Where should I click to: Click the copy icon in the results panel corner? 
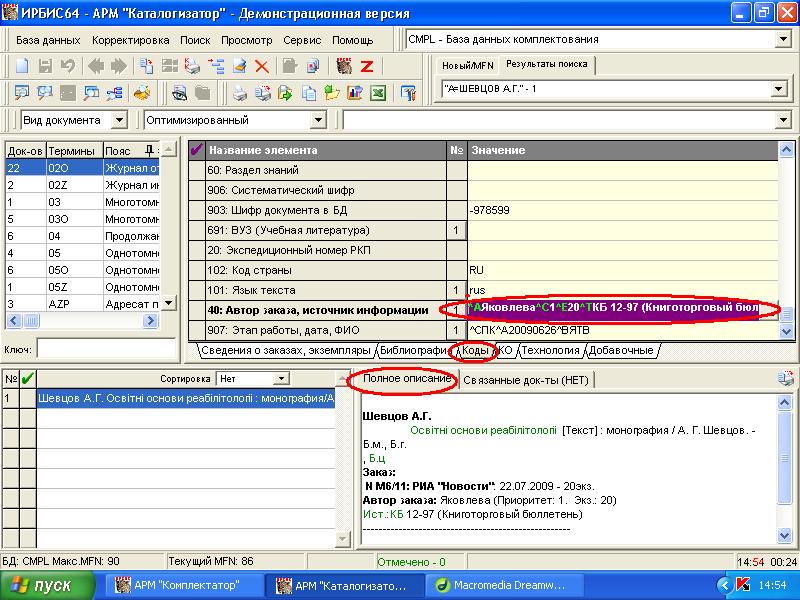click(x=787, y=379)
